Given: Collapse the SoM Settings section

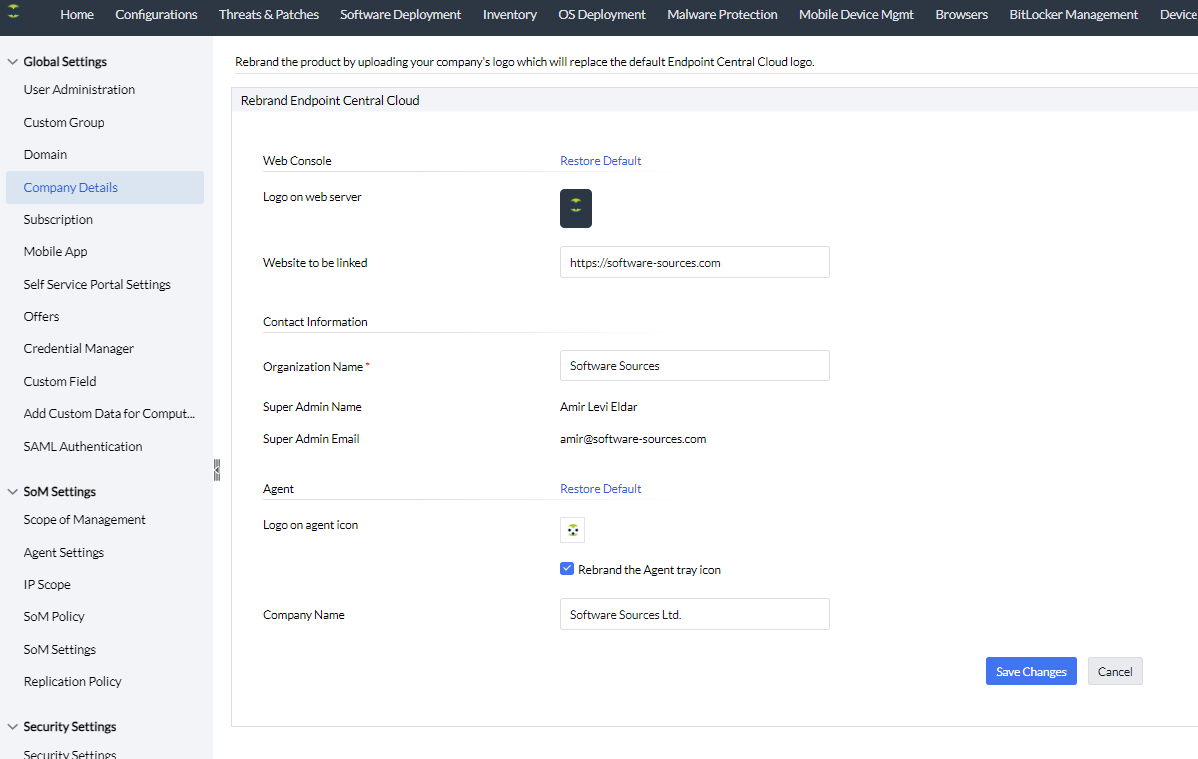Looking at the screenshot, I should (13, 492).
